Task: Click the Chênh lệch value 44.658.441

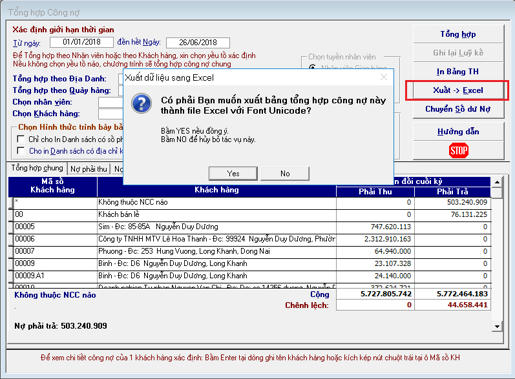Action: (x=467, y=305)
